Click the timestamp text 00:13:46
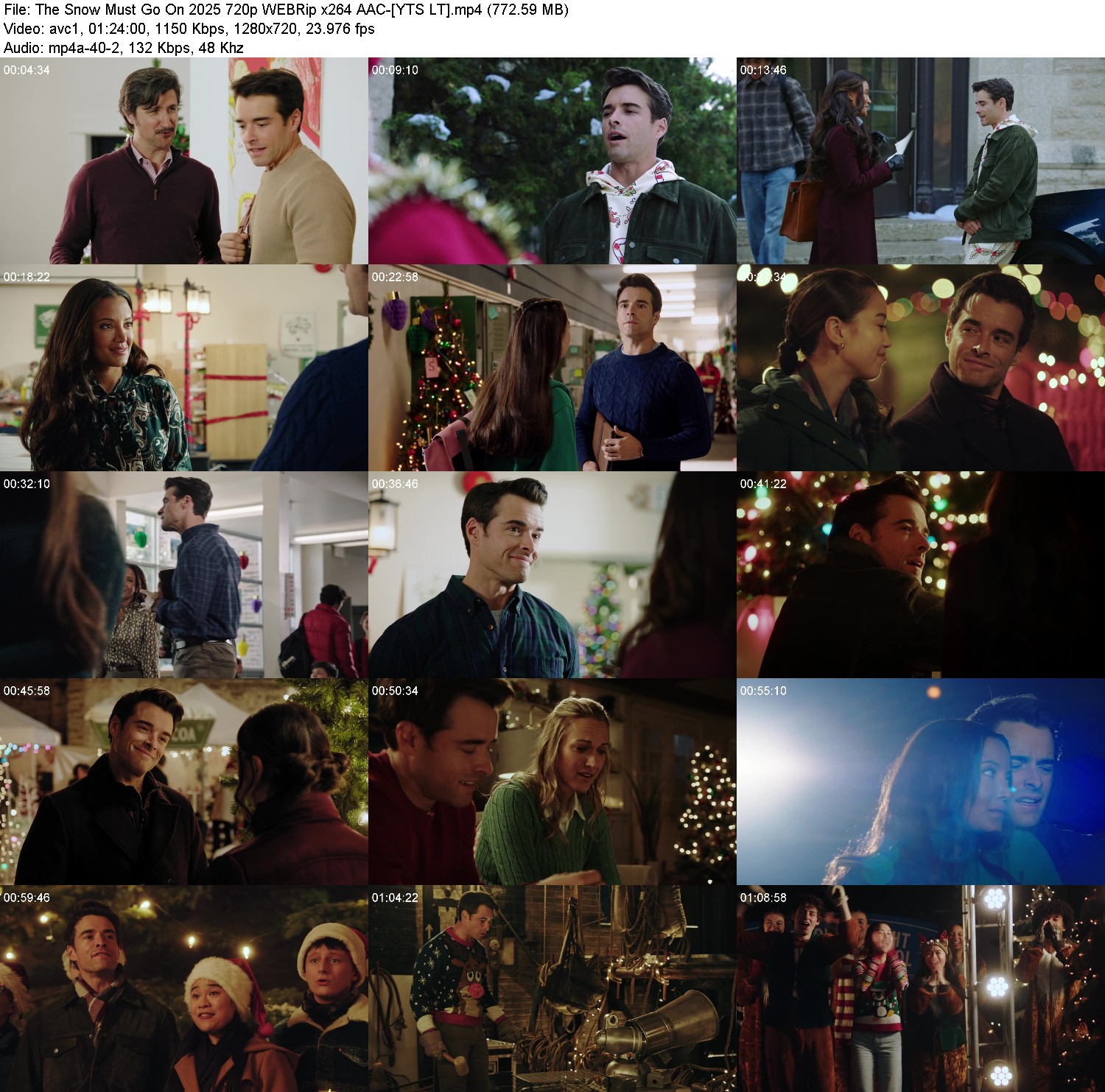Screen dimensions: 1105x1092 click(763, 70)
